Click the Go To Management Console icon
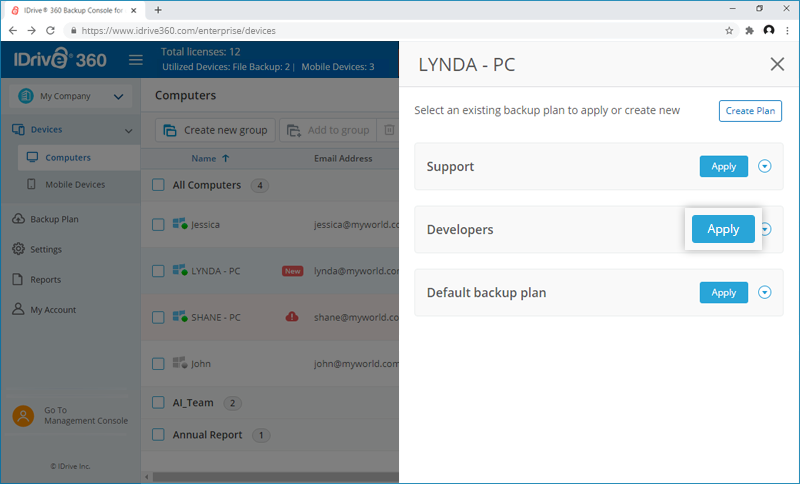This screenshot has width=800, height=484. click(23, 416)
